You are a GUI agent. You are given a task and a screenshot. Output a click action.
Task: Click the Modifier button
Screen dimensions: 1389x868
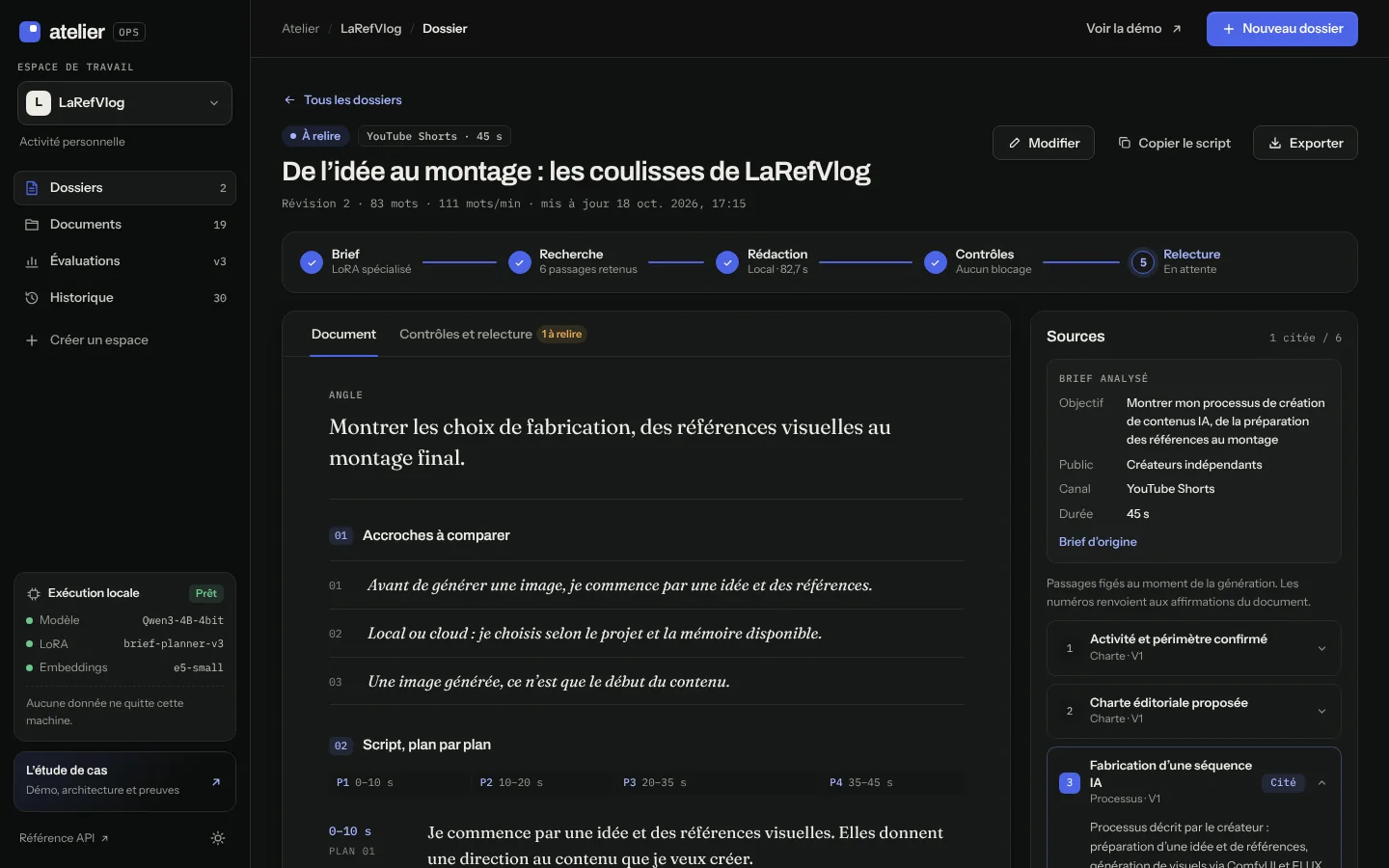tap(1044, 143)
